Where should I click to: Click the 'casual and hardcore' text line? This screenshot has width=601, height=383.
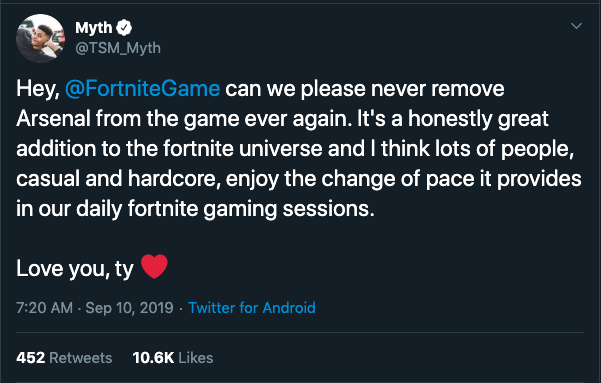pos(299,179)
